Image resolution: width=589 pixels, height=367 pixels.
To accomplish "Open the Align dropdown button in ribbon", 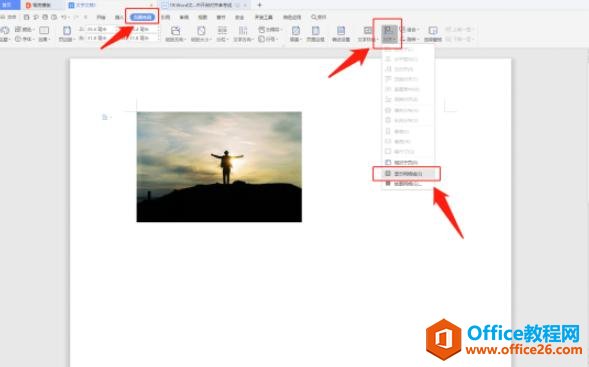I will pos(389,33).
